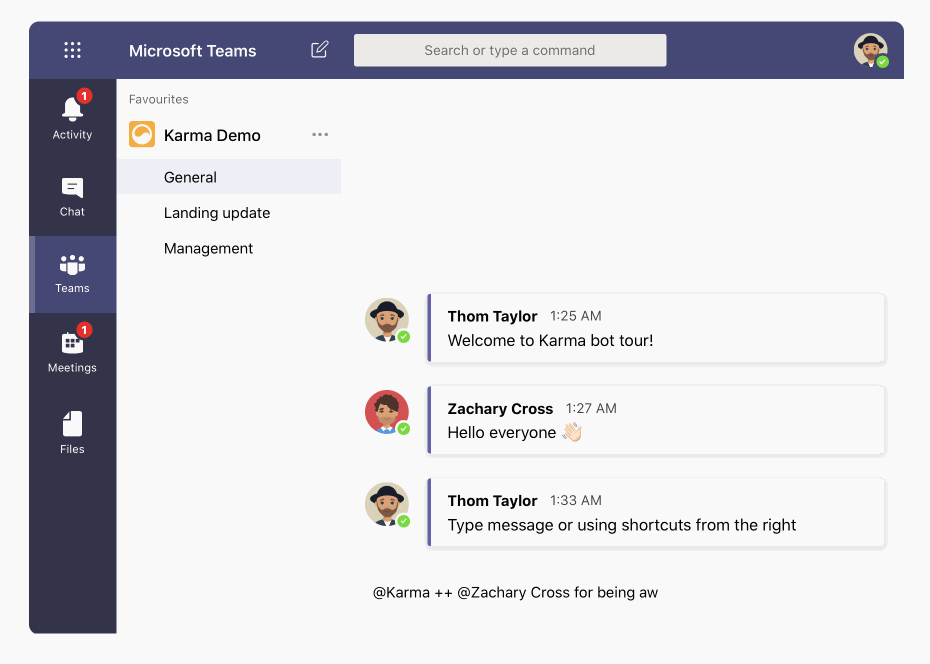Click the Karma Demo team name
Image resolution: width=930 pixels, height=664 pixels.
tap(212, 135)
